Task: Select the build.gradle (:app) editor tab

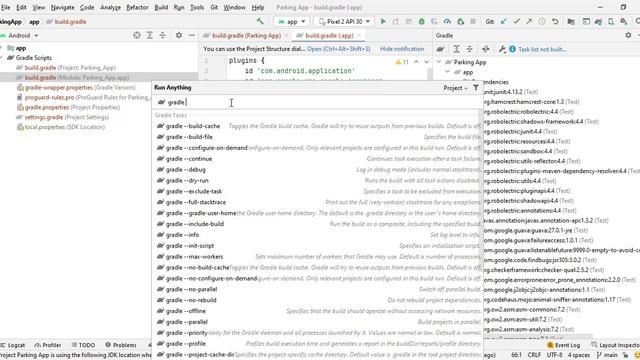Action: click(329, 36)
